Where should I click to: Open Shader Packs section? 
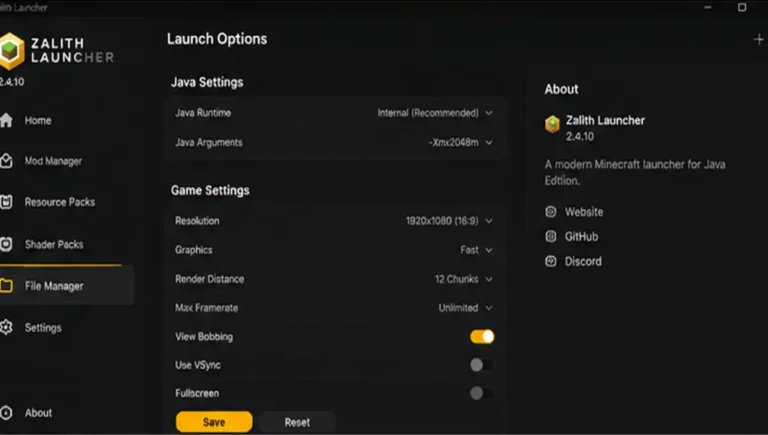[x=54, y=244]
